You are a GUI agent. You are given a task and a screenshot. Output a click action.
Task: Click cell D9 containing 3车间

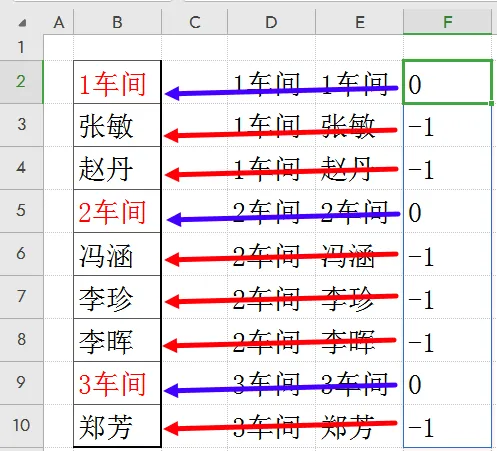tap(271, 383)
